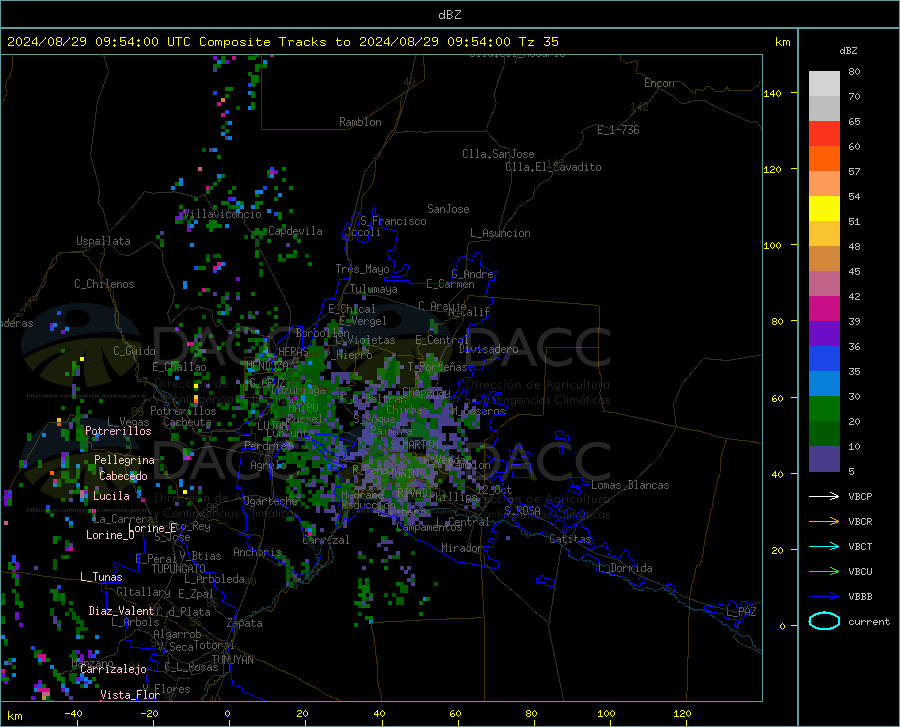Select the magenta 39 dBZ color swatch

[x=824, y=309]
